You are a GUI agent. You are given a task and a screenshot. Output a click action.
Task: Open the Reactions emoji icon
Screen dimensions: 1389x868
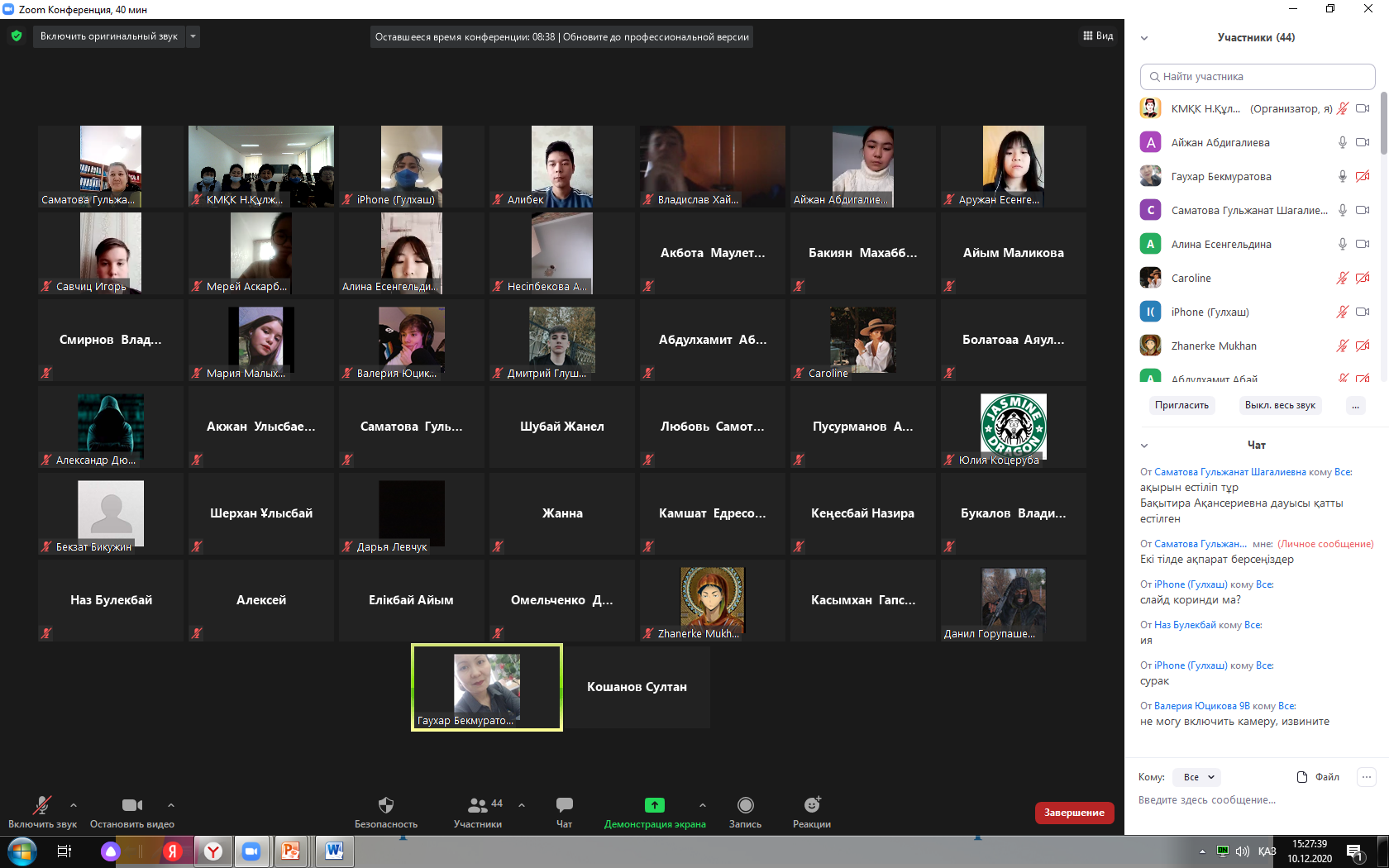click(x=812, y=805)
